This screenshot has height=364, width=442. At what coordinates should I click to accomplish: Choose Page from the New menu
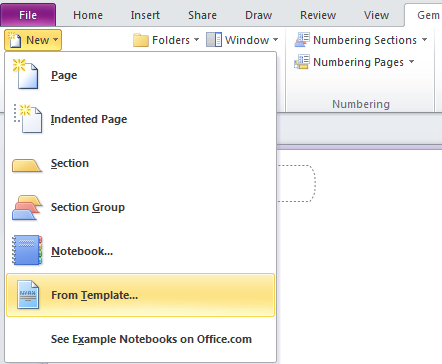(141, 75)
